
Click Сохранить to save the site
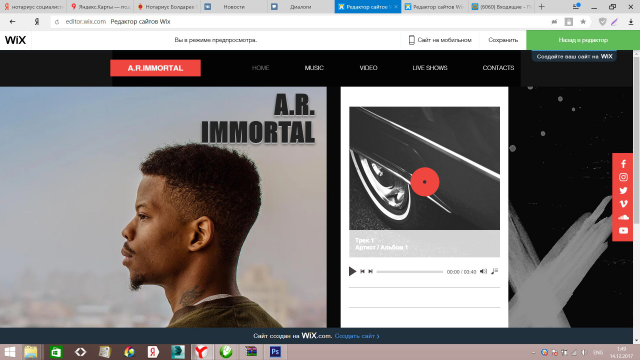[x=503, y=40]
